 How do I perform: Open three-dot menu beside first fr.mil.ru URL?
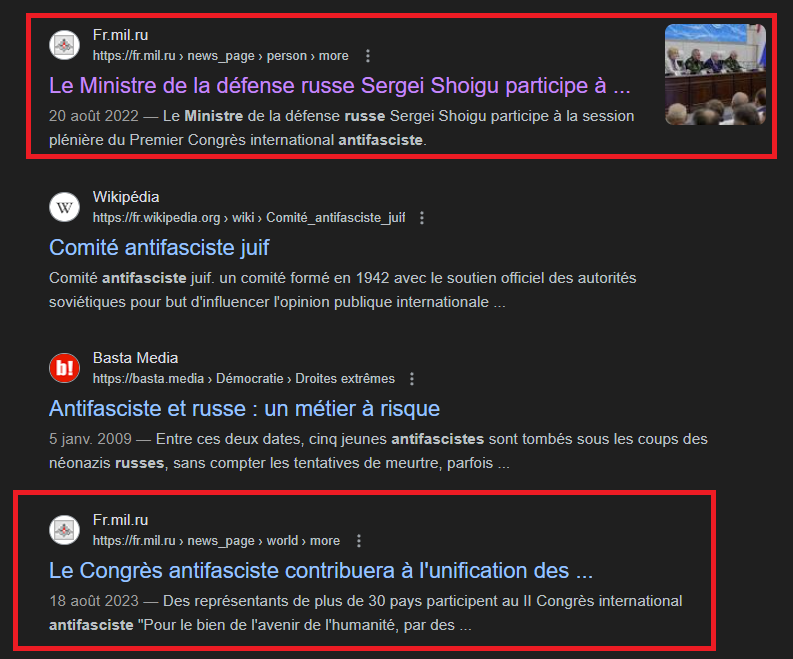368,56
